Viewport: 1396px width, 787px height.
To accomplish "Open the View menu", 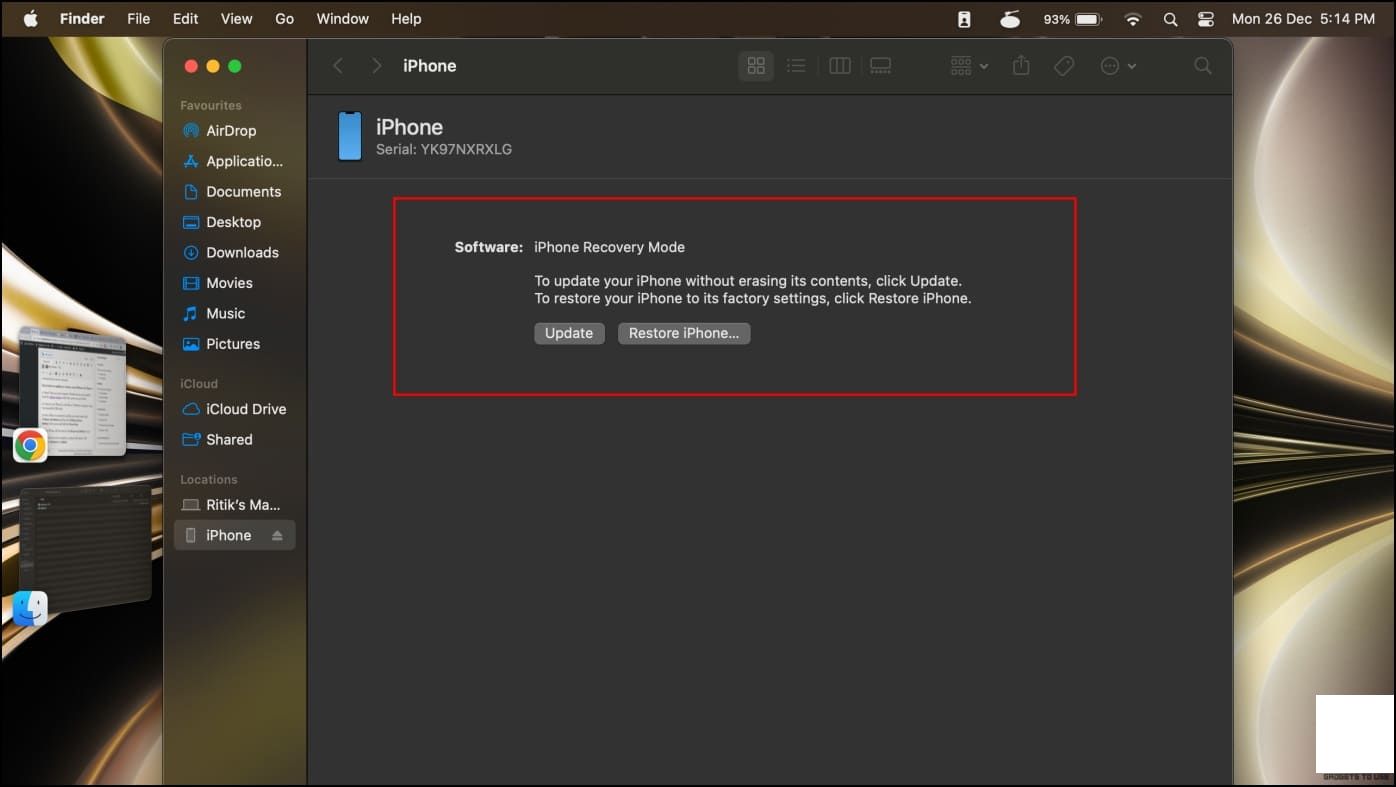I will pos(236,19).
